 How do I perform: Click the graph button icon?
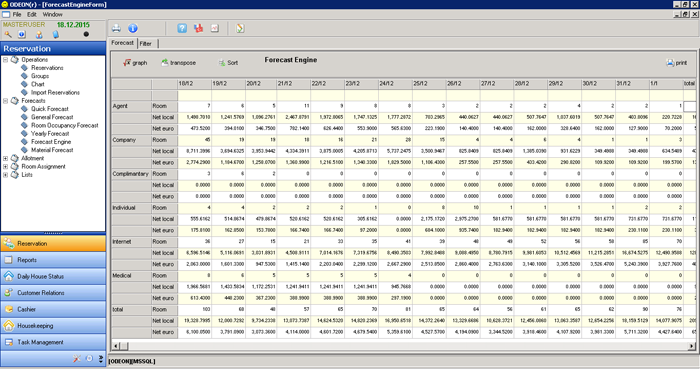click(127, 63)
